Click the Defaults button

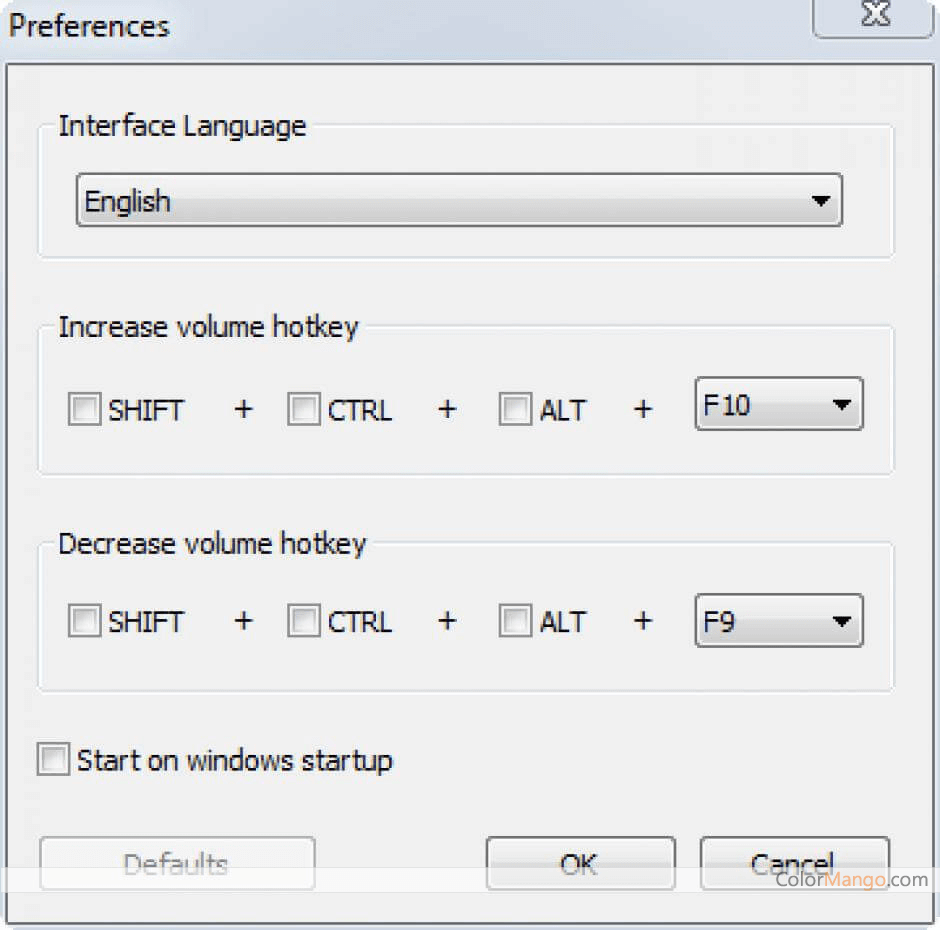(x=176, y=863)
